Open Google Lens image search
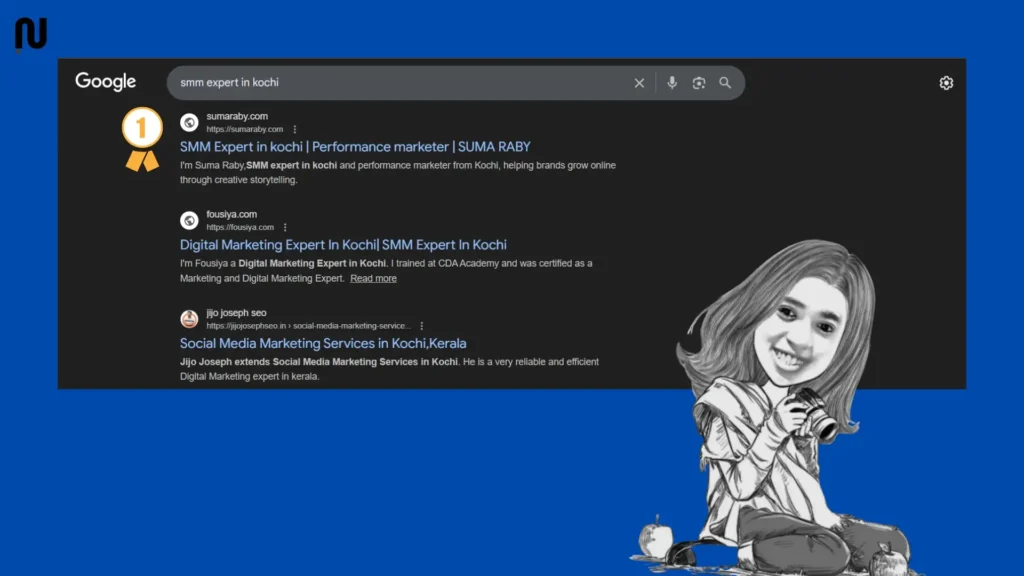1024x576 pixels. (x=698, y=83)
